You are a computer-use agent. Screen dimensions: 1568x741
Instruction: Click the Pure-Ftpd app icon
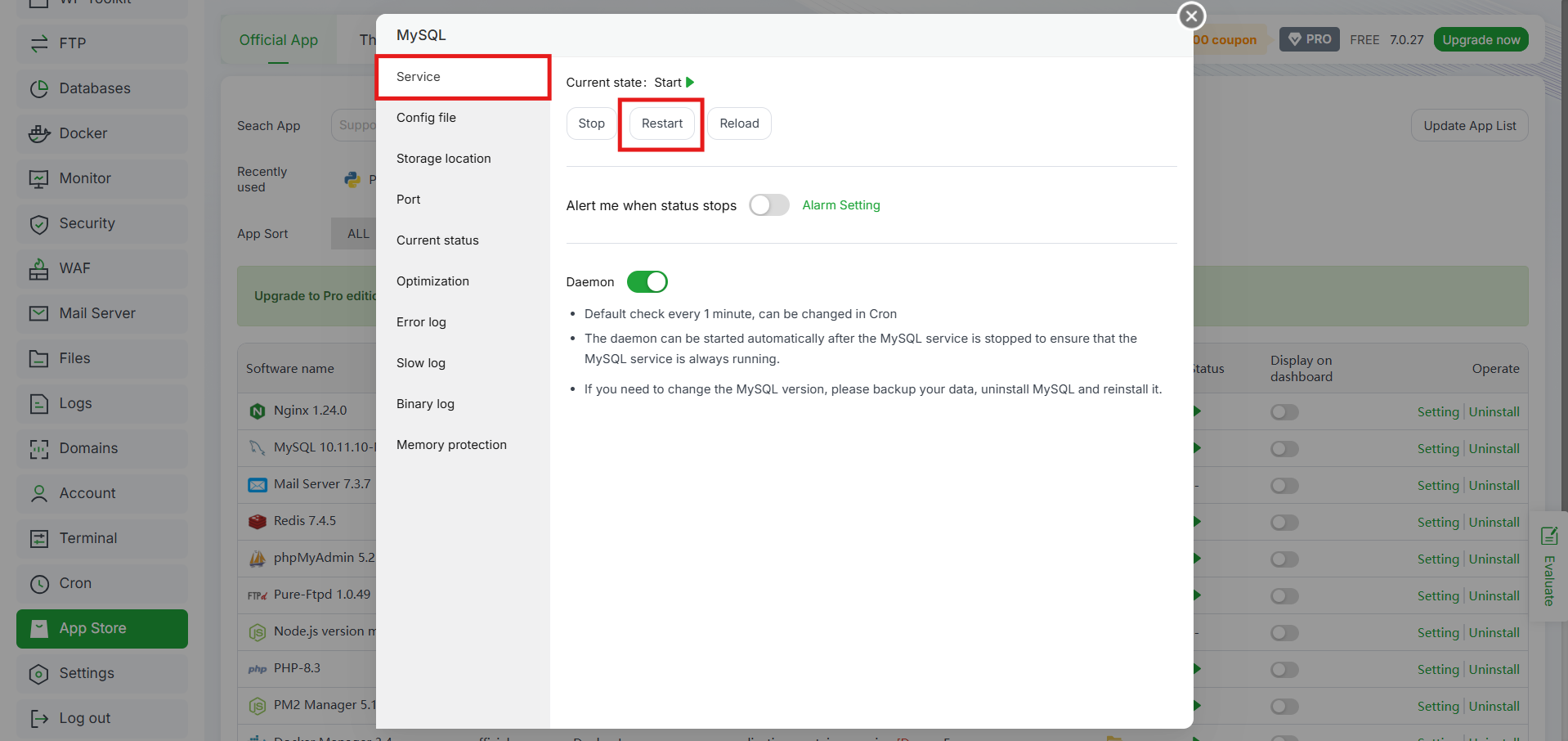click(258, 595)
